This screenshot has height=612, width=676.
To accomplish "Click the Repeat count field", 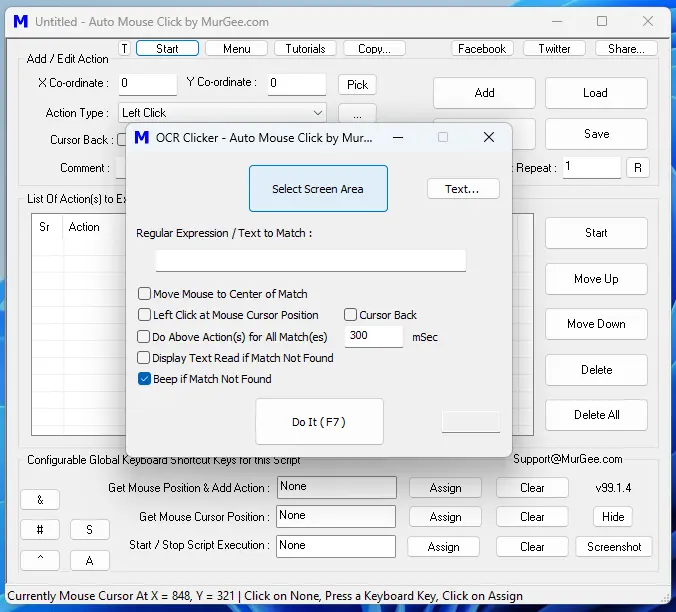I will [592, 167].
